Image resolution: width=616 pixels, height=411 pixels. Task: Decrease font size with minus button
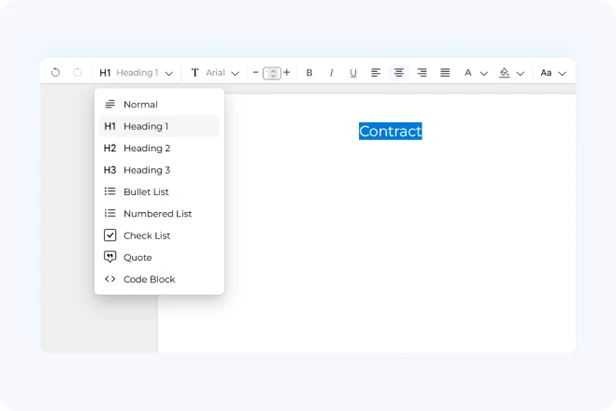(x=255, y=72)
